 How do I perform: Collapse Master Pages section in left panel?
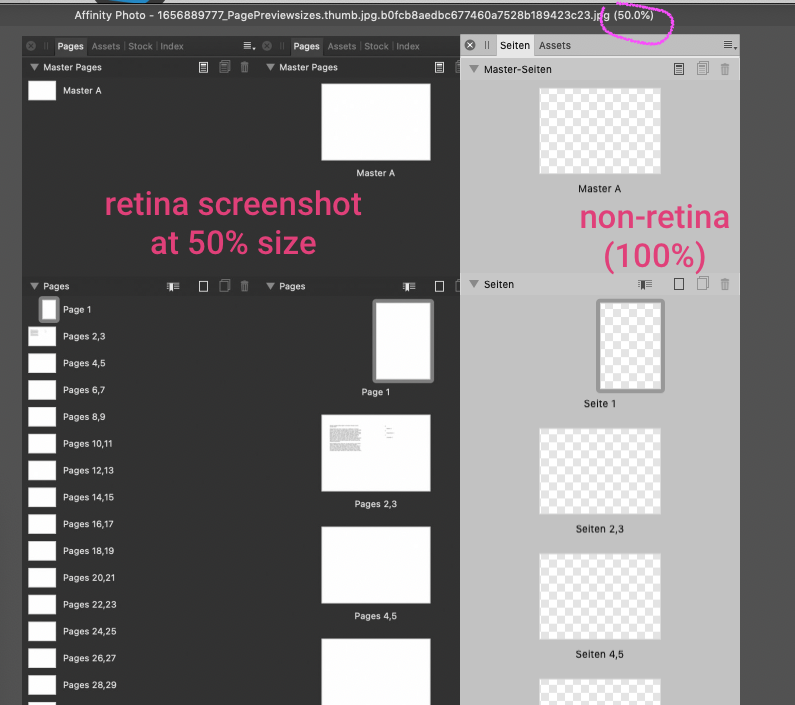(x=34, y=67)
